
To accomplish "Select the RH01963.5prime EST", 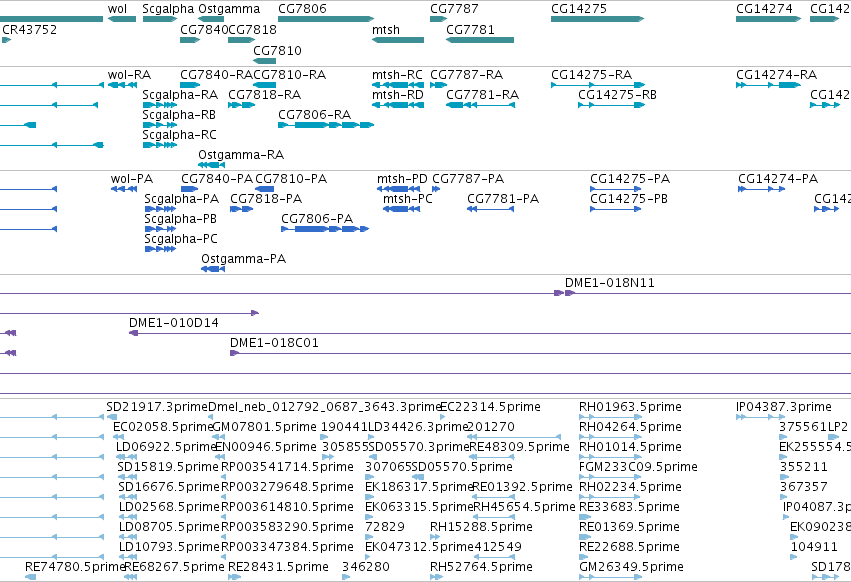I will click(x=610, y=417).
